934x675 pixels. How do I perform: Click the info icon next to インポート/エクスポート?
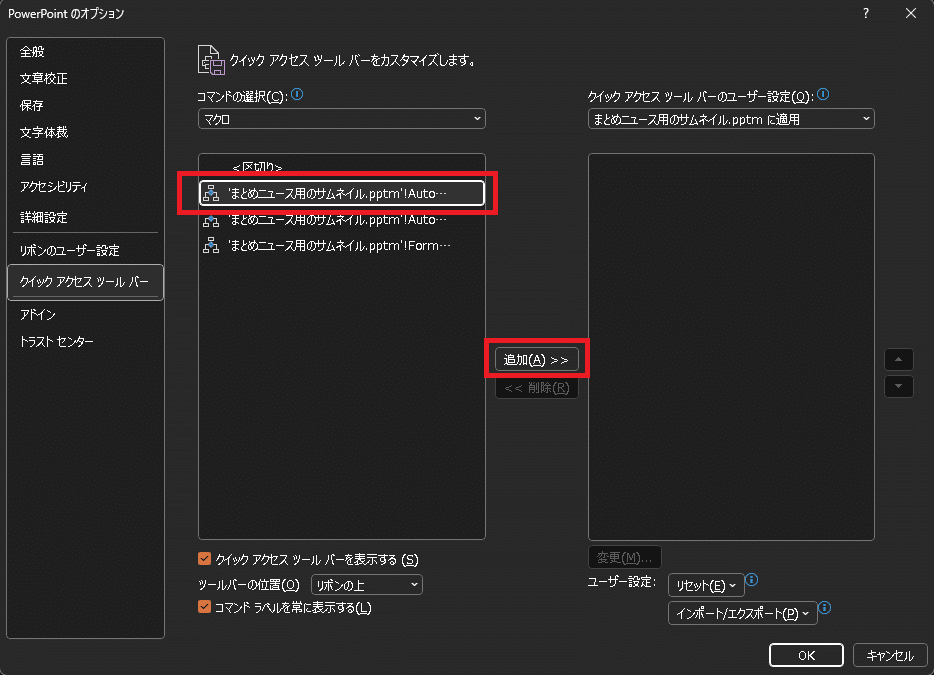click(x=824, y=607)
